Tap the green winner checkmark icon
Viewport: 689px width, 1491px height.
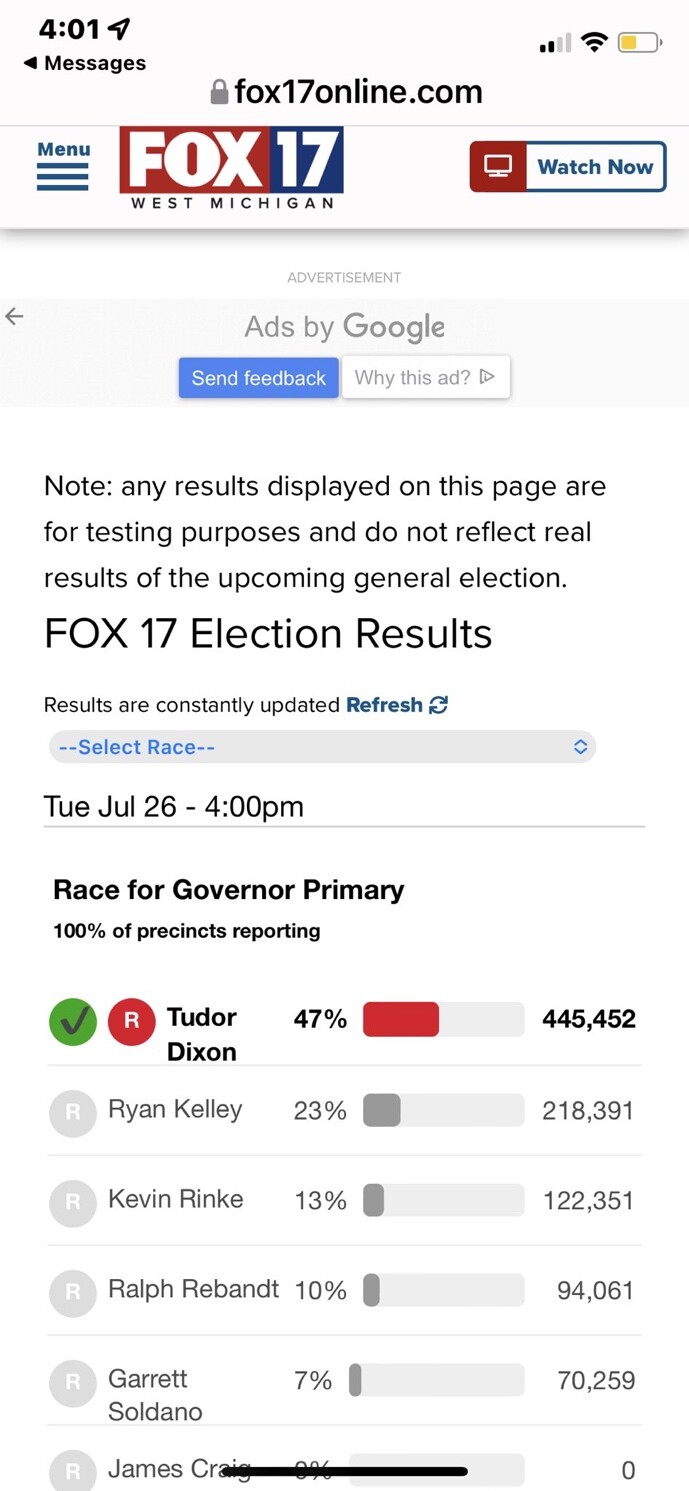(73, 1022)
